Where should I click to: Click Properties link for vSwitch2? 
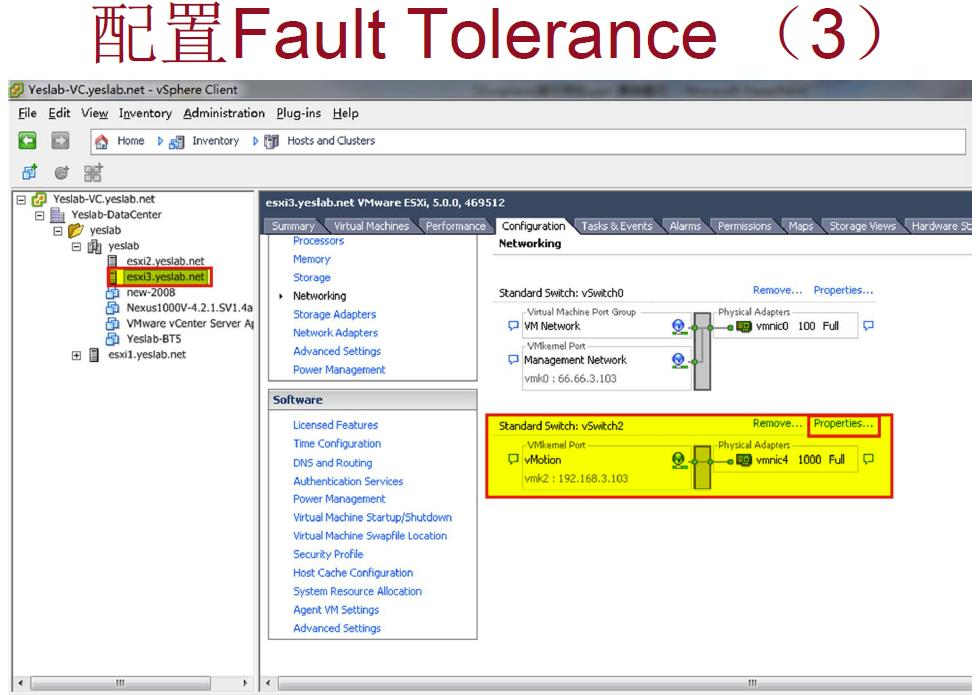coord(843,424)
